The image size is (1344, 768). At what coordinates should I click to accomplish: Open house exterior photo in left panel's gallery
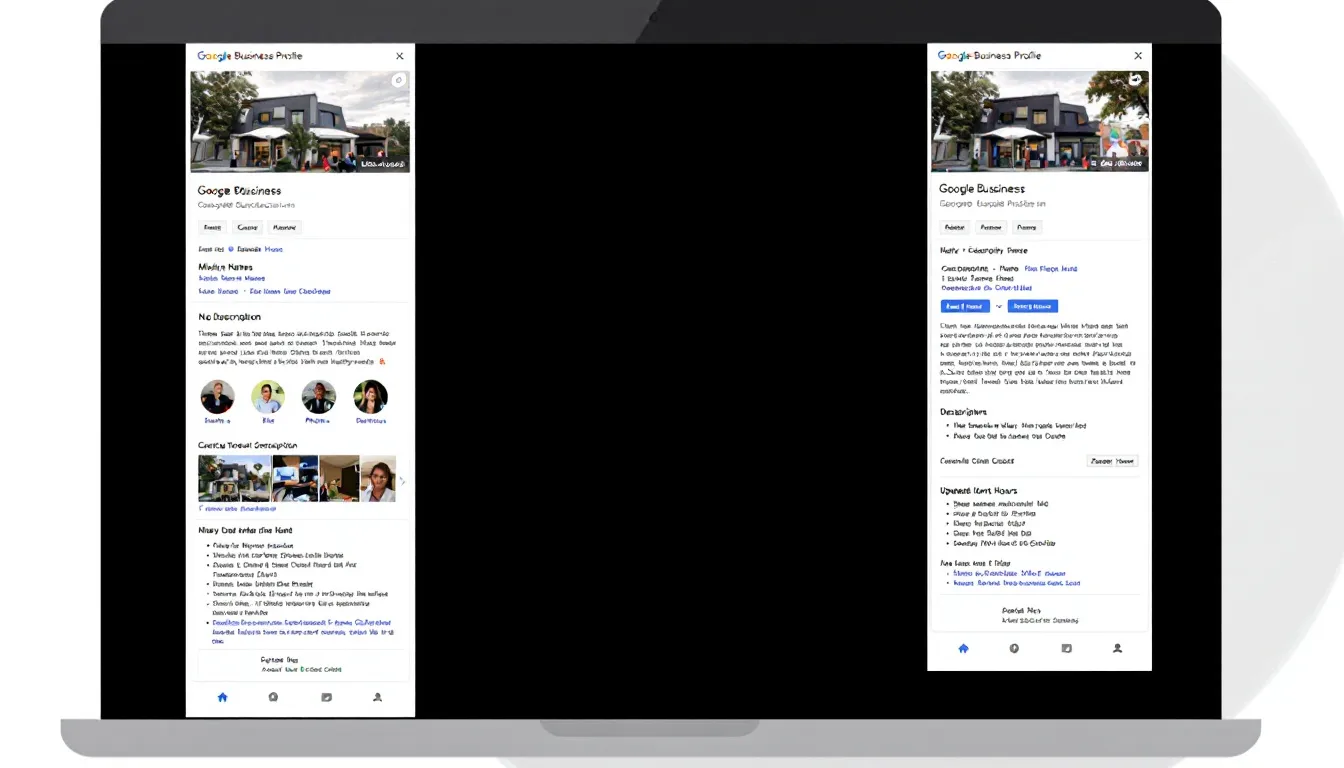(x=234, y=478)
